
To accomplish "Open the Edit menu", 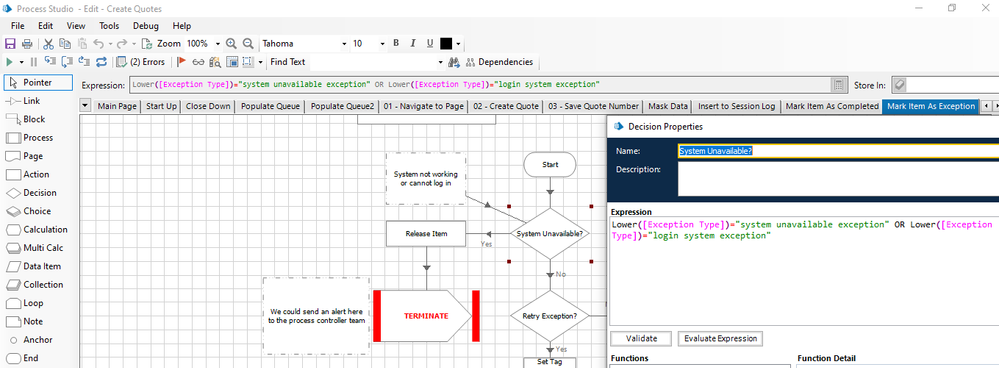I will (45, 26).
